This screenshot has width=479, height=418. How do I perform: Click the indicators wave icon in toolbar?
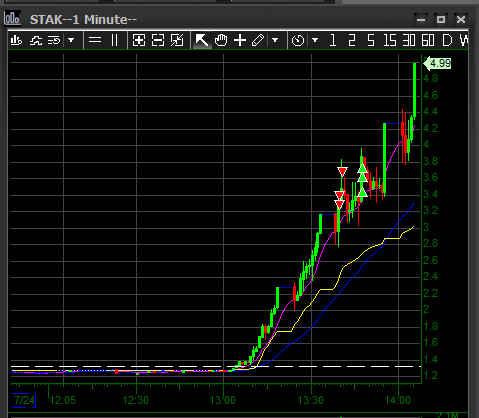point(36,40)
